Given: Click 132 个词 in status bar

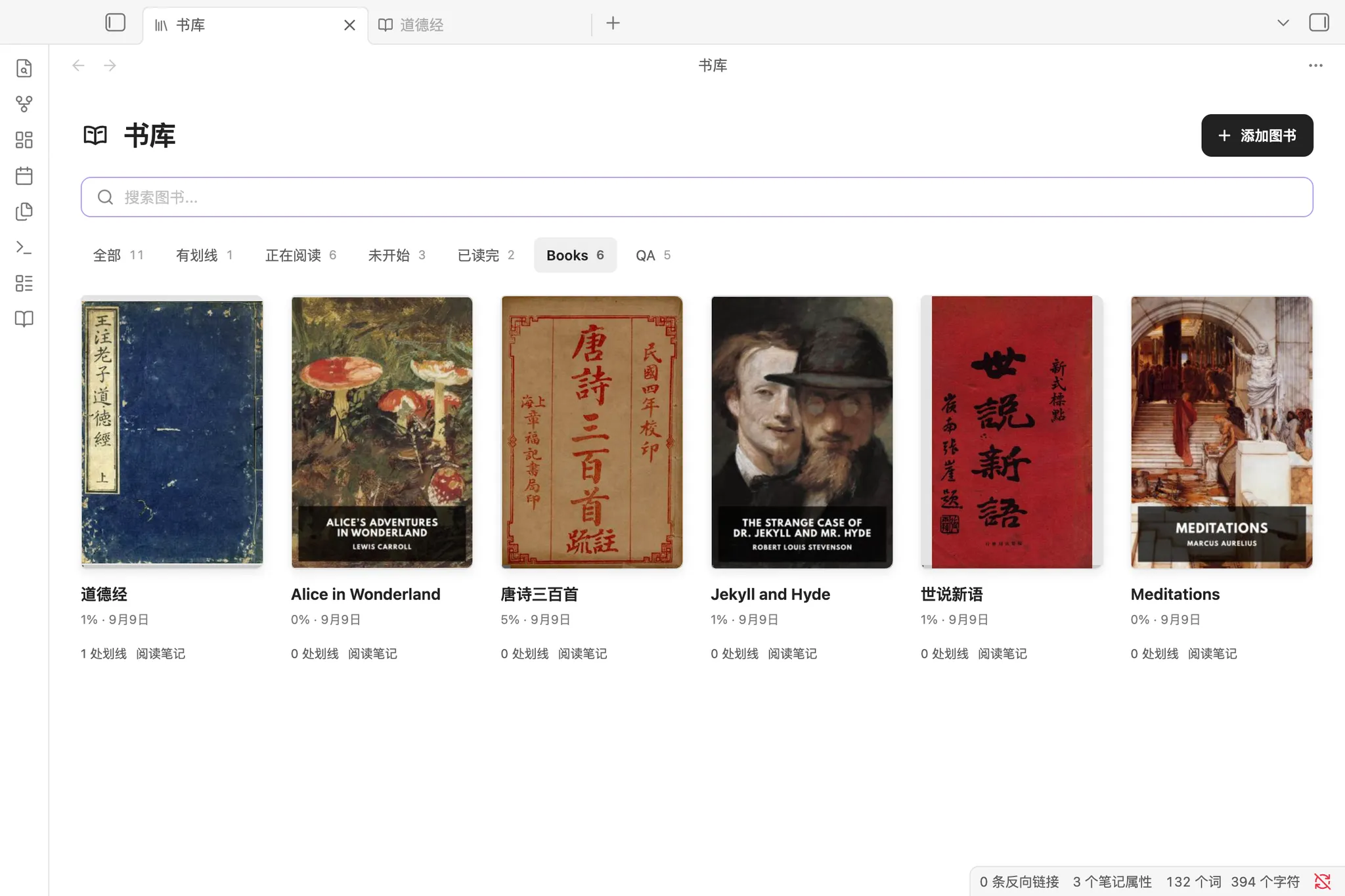Looking at the screenshot, I should pos(1193,882).
